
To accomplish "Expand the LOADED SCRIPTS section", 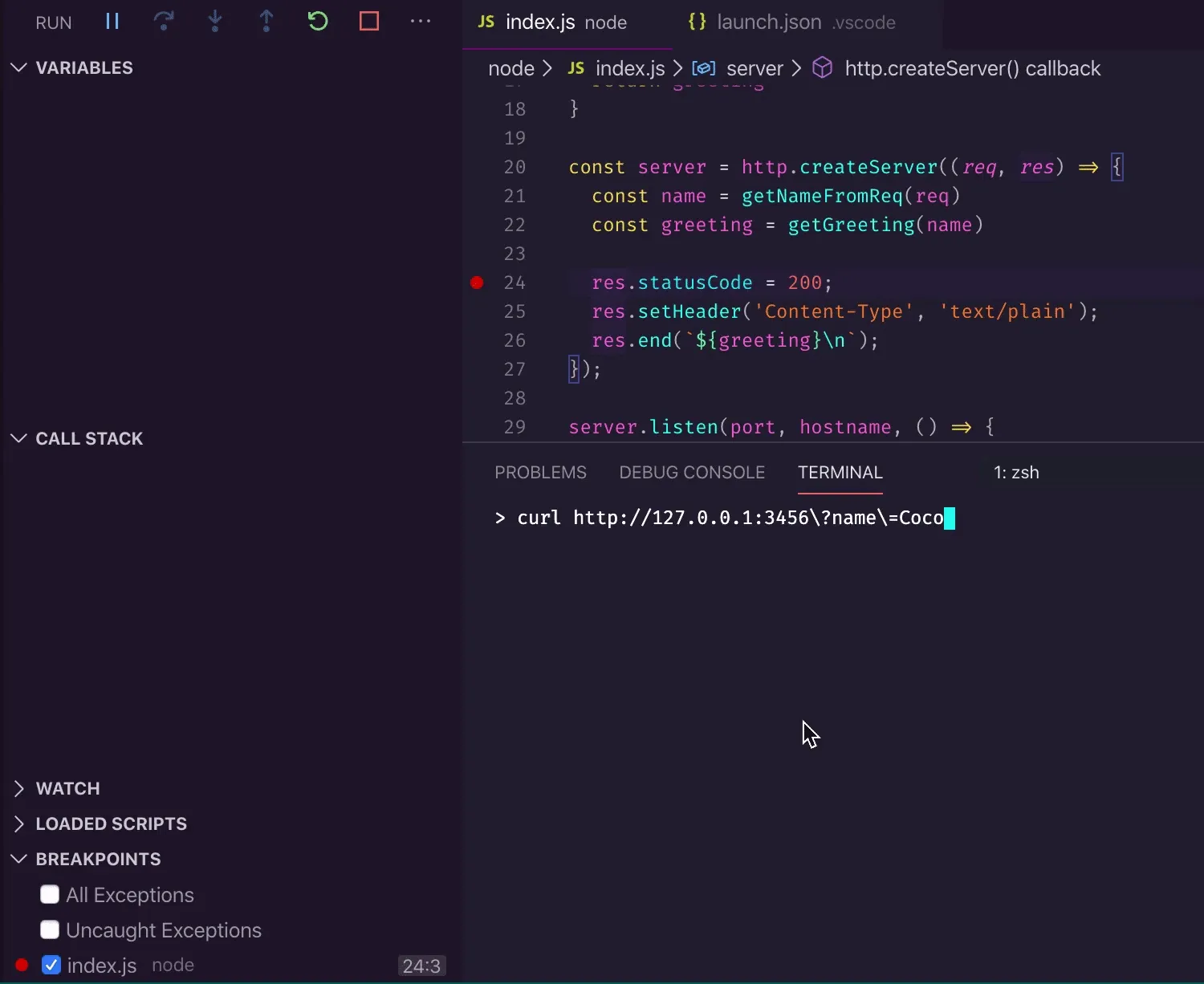I will (18, 823).
